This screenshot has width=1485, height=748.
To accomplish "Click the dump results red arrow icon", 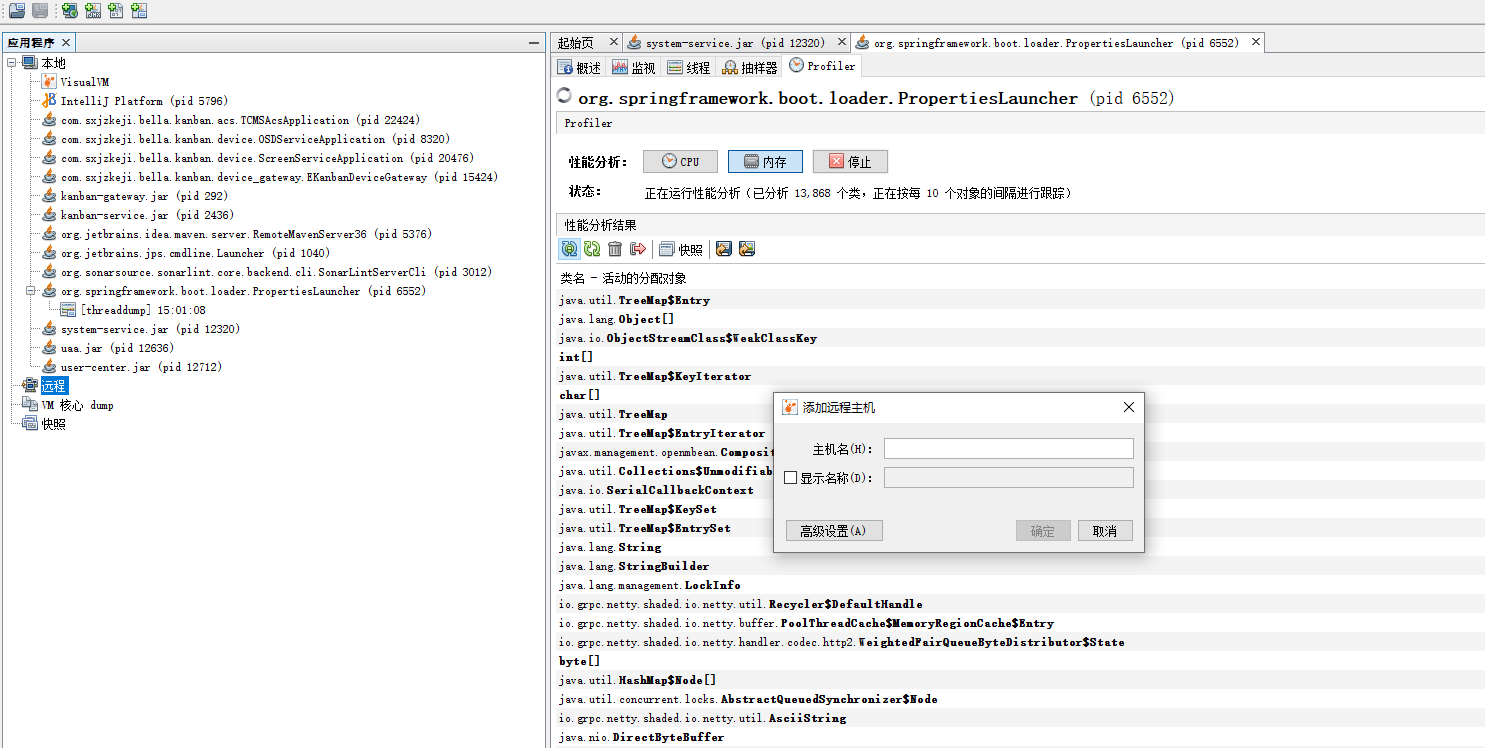I will click(637, 248).
